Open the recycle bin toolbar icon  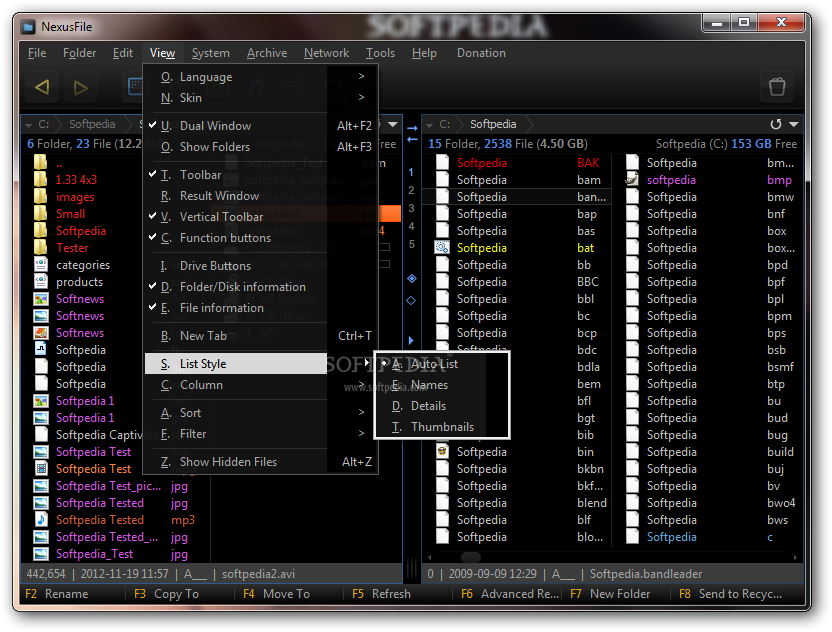(x=777, y=86)
